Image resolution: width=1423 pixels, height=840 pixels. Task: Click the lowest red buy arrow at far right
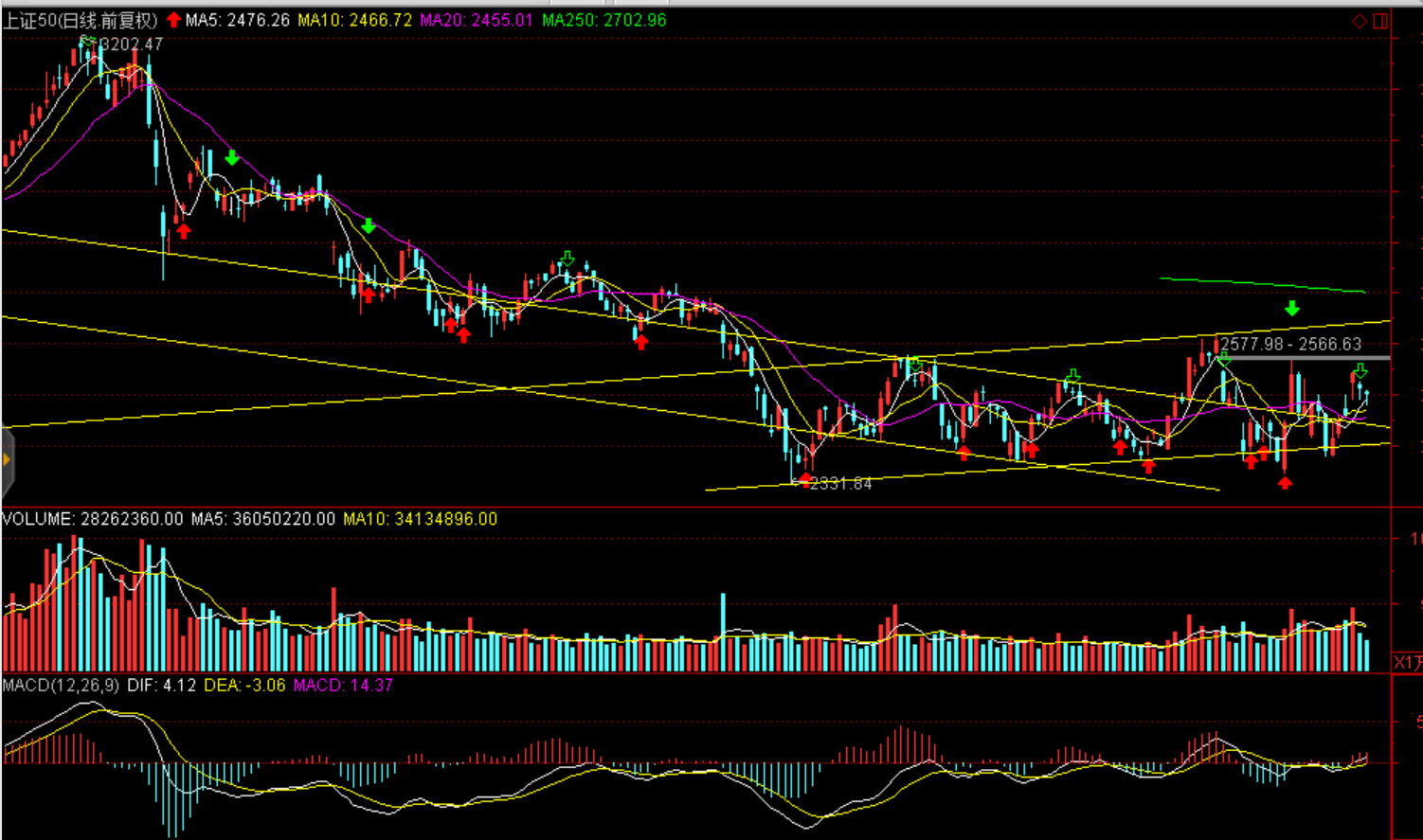1285,483
